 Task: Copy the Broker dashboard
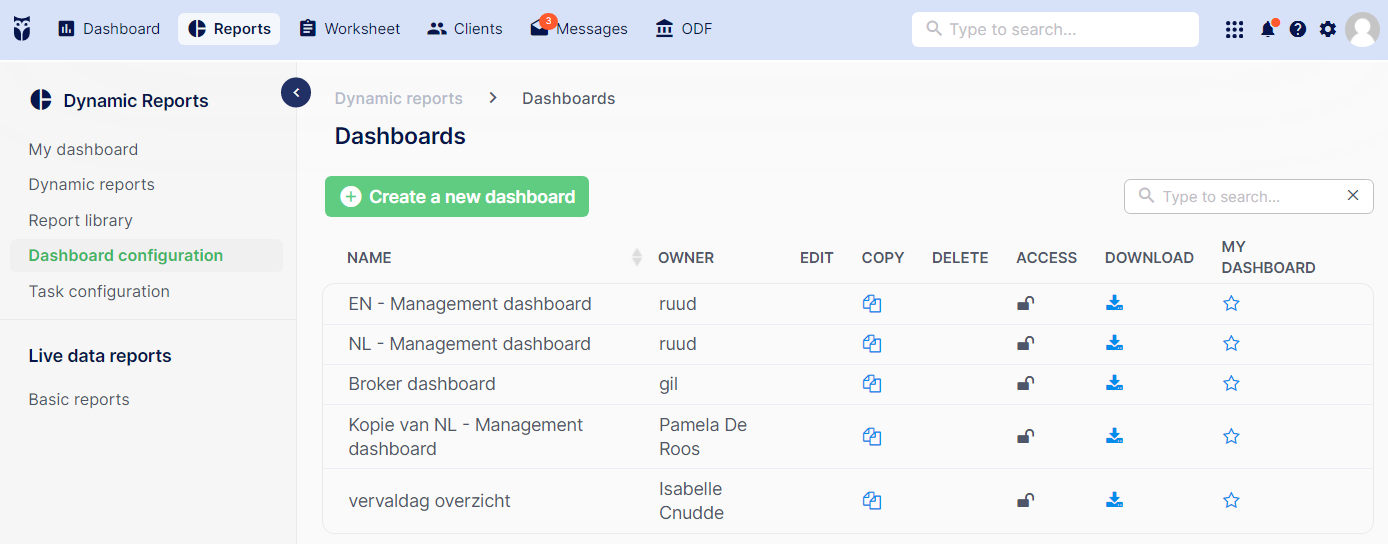tap(872, 384)
